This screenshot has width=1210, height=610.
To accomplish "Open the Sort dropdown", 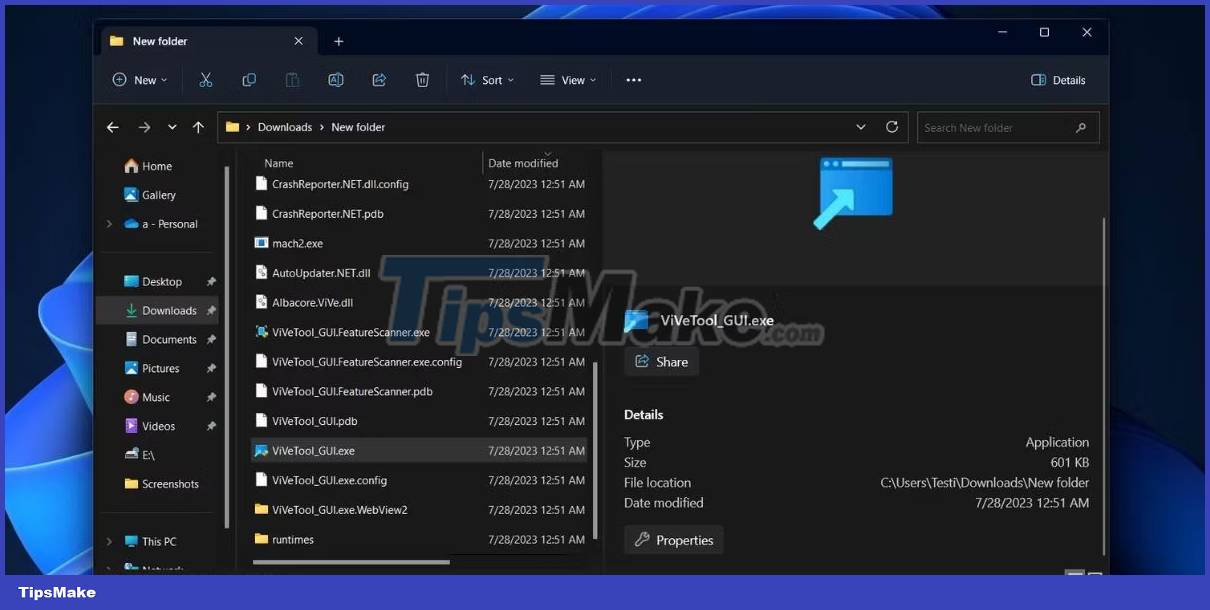I will click(x=487, y=80).
